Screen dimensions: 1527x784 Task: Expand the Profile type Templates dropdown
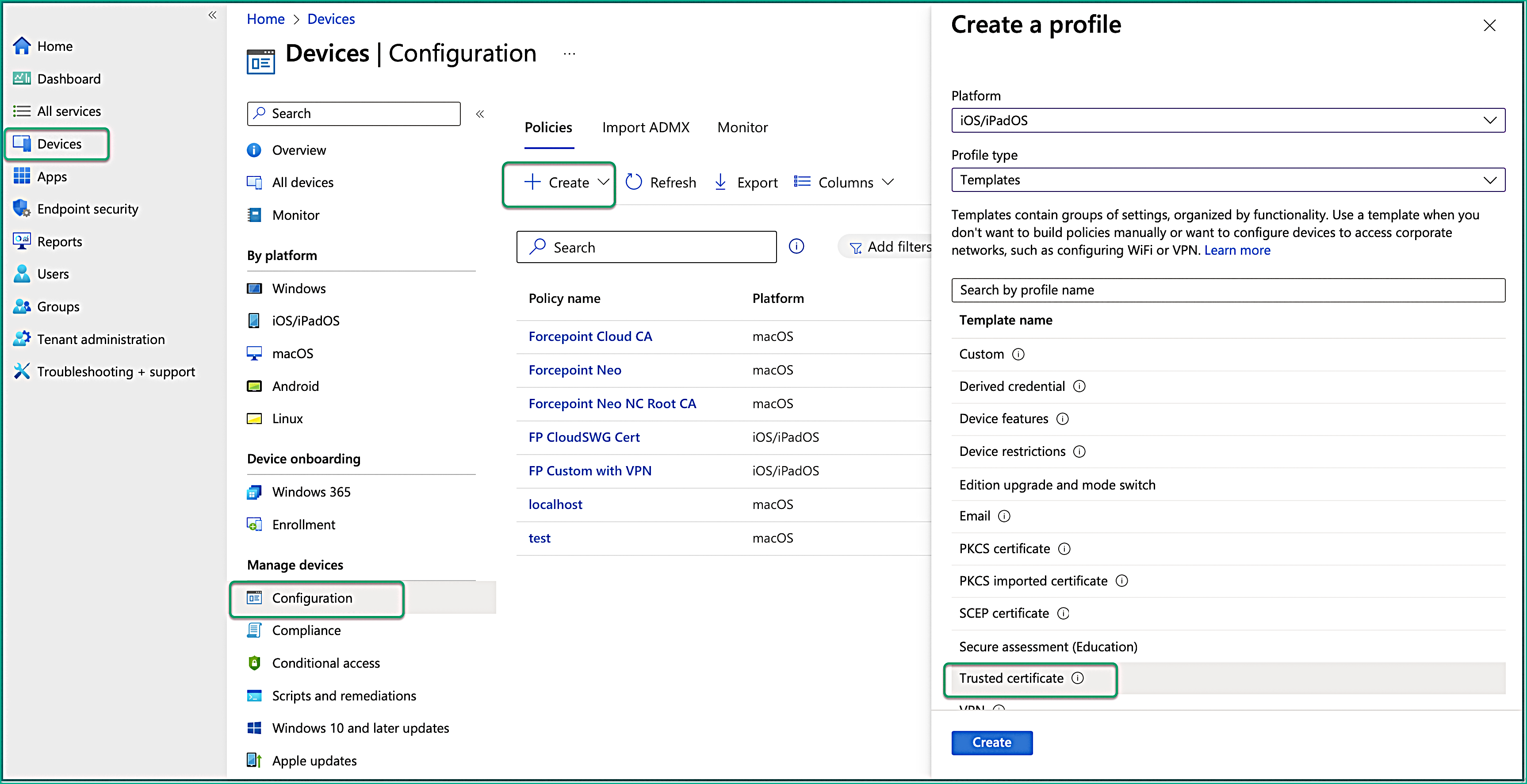click(x=1227, y=180)
